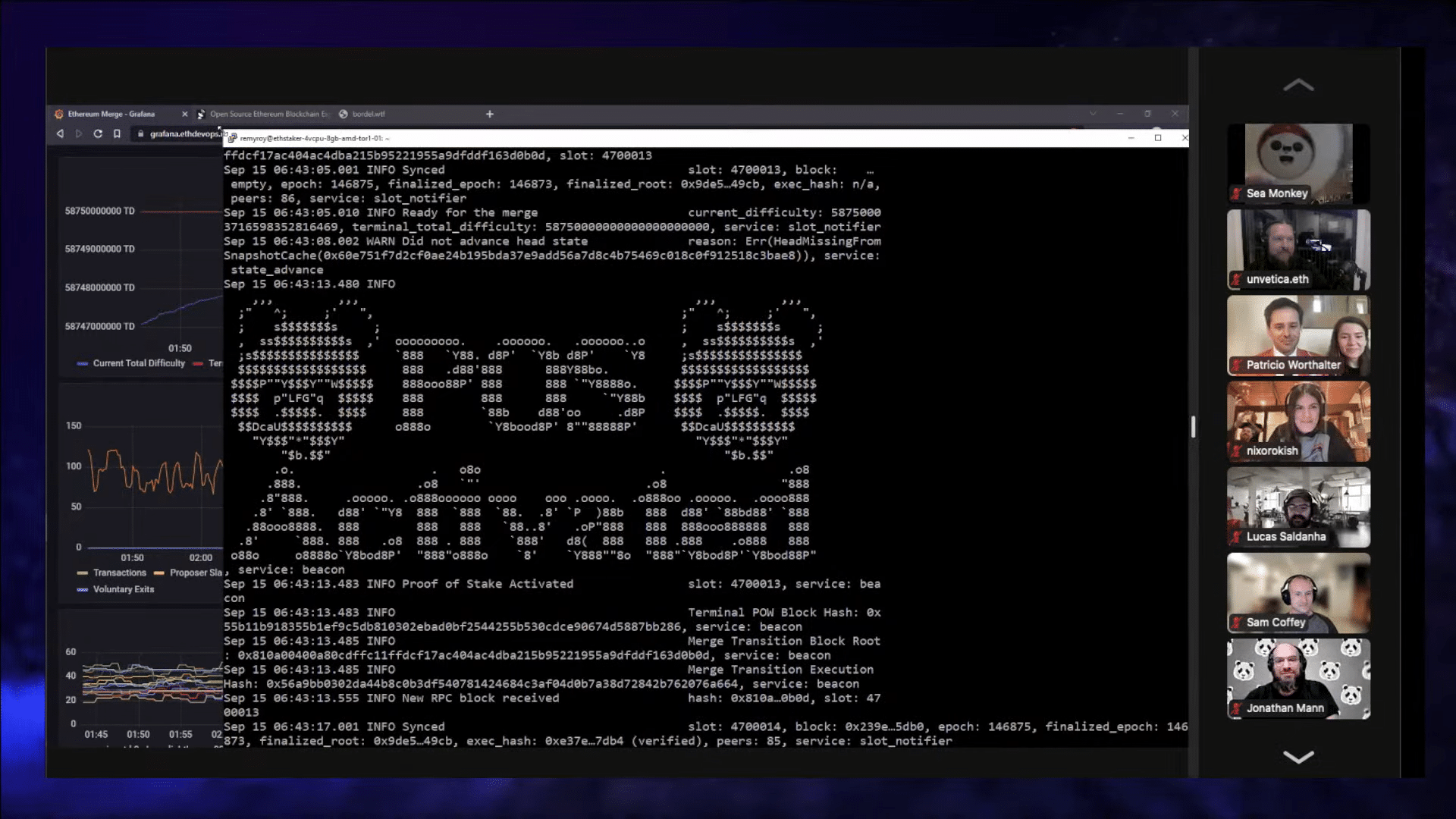Select the Sam Coffey video thumbnail
This screenshot has width=1456, height=819.
pyautogui.click(x=1298, y=593)
